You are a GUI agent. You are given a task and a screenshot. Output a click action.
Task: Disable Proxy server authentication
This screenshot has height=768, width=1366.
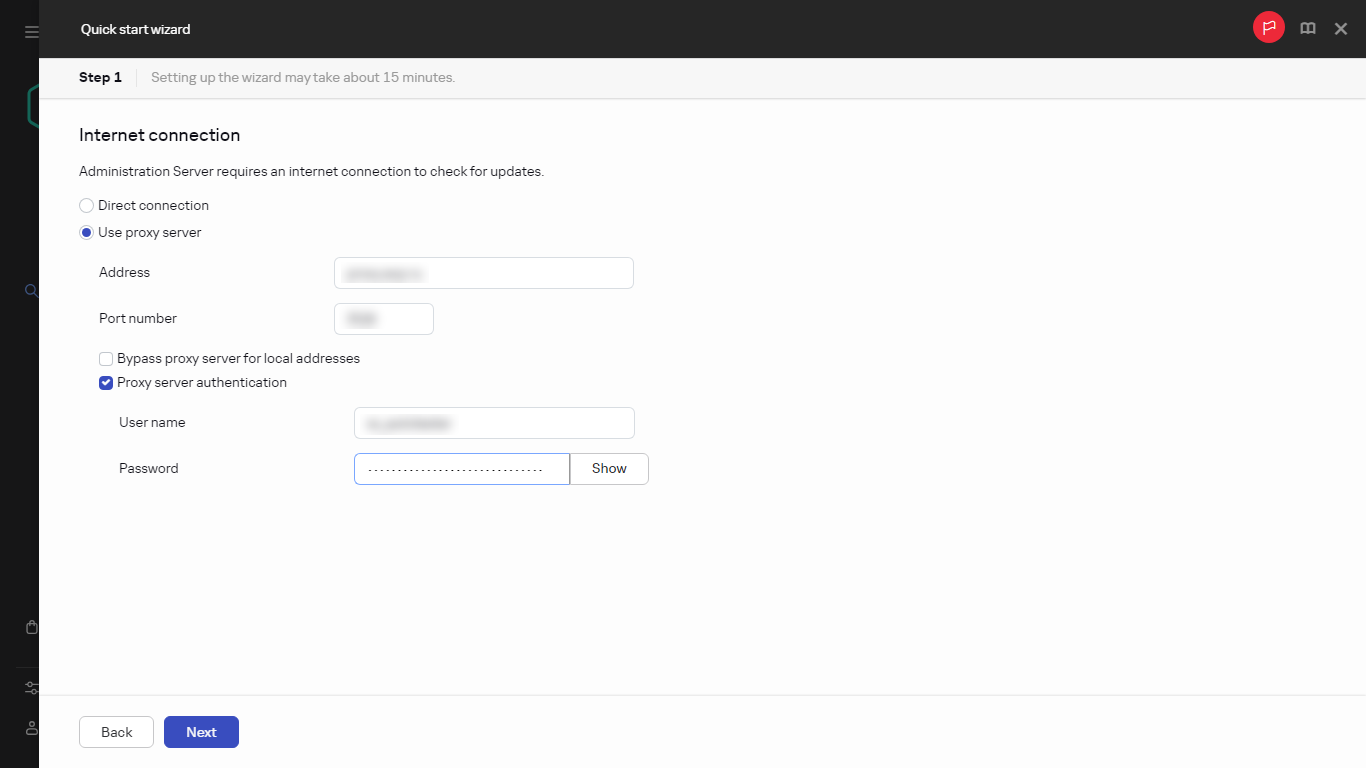106,383
